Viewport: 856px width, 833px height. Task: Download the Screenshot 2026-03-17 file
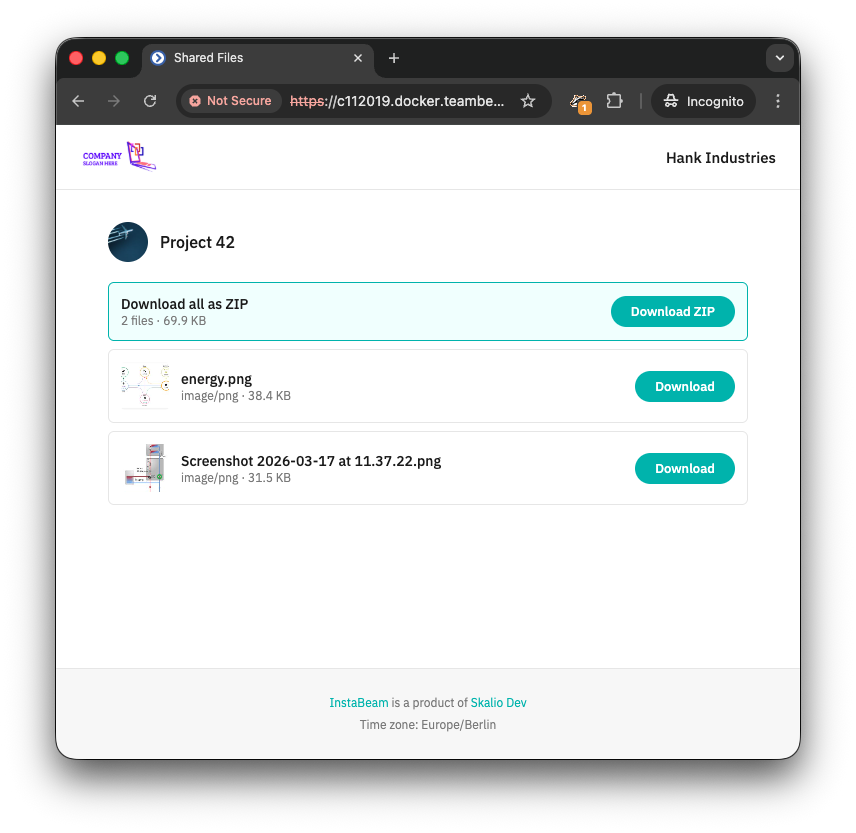684,469
